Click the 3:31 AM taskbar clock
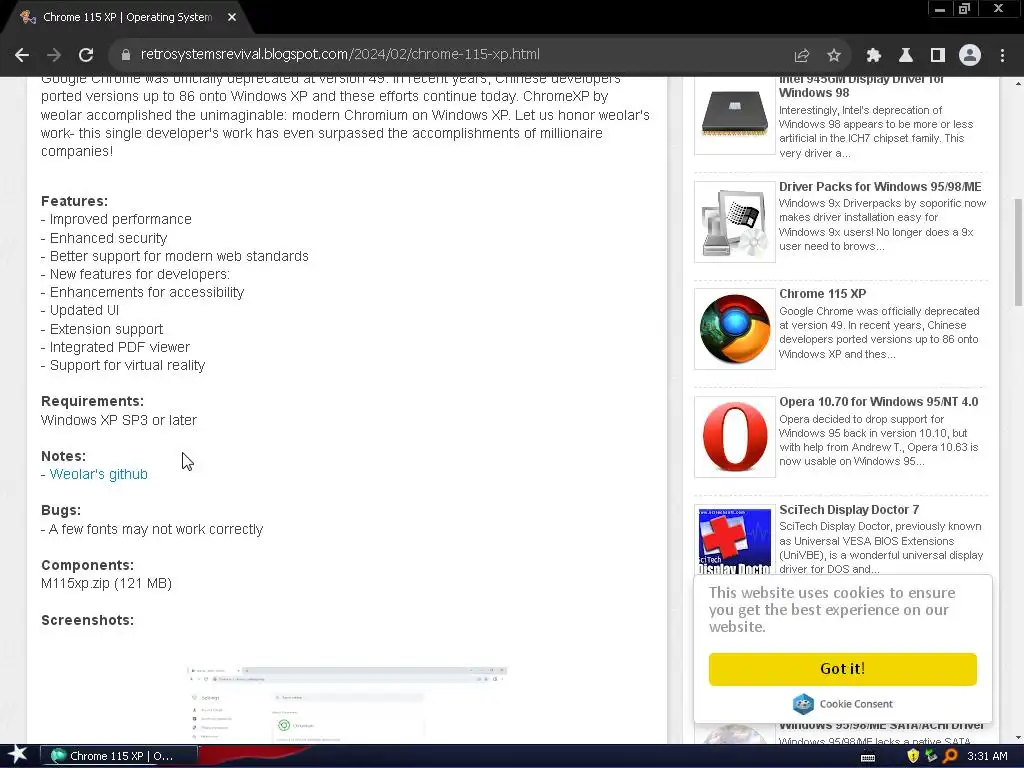 pos(987,756)
